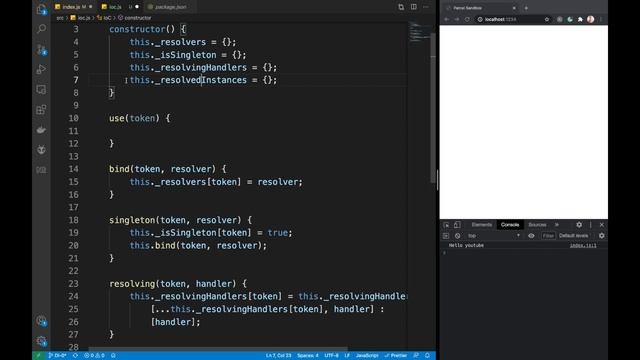The width and height of the screenshot is (640, 360).
Task: Split the editor to the right
Action: (x=413, y=7)
